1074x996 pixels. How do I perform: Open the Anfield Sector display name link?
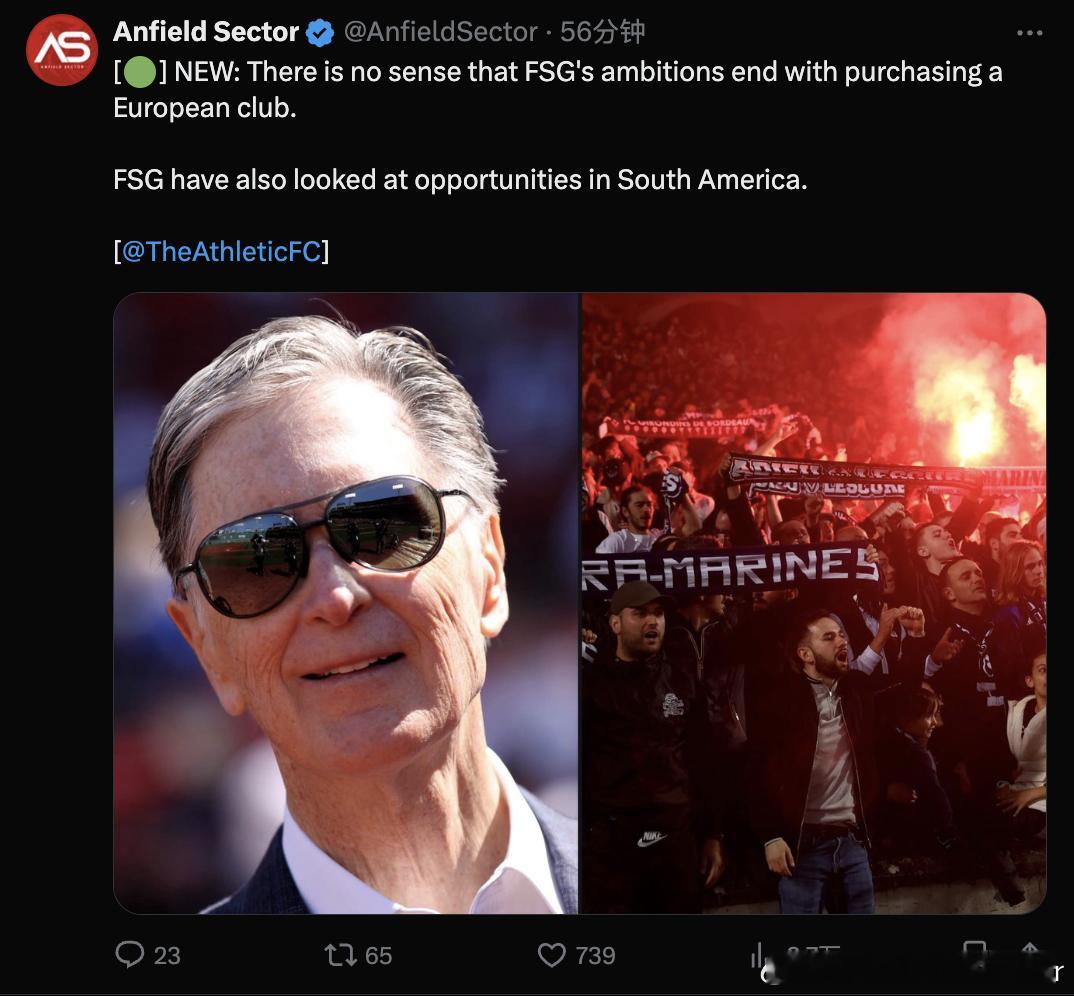(x=206, y=32)
